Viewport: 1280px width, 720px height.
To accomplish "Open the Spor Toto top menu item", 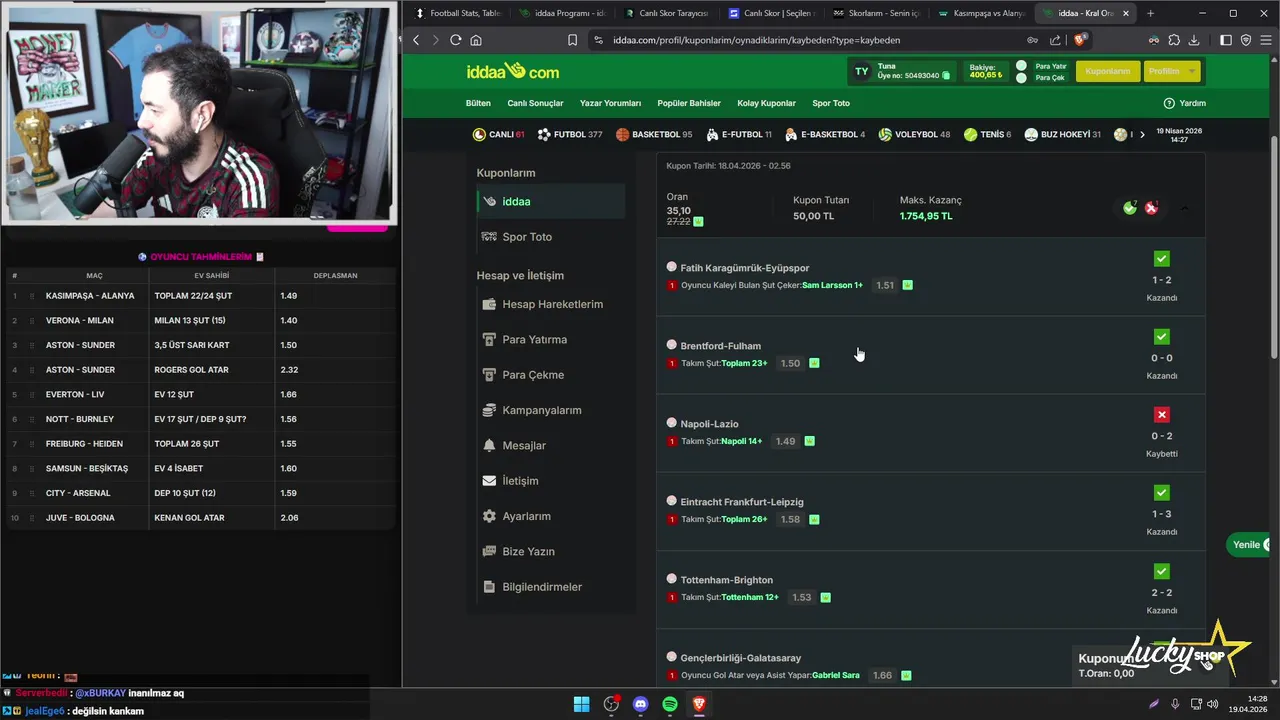I will (831, 103).
